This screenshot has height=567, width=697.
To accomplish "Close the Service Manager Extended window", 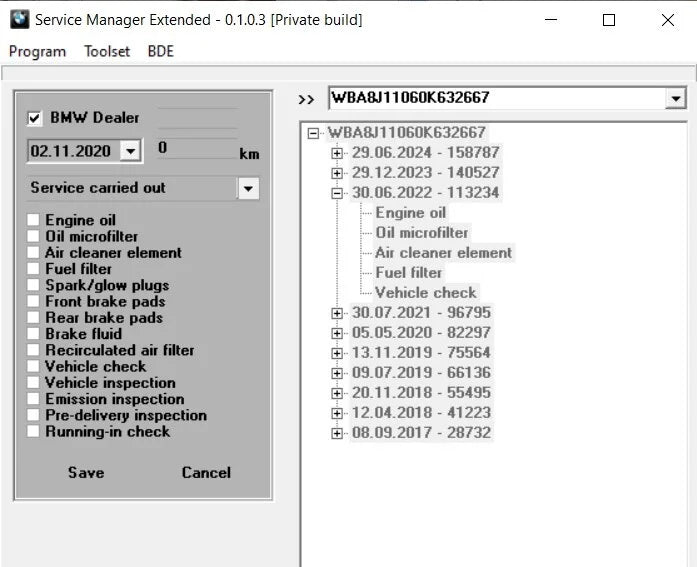I will 668,20.
